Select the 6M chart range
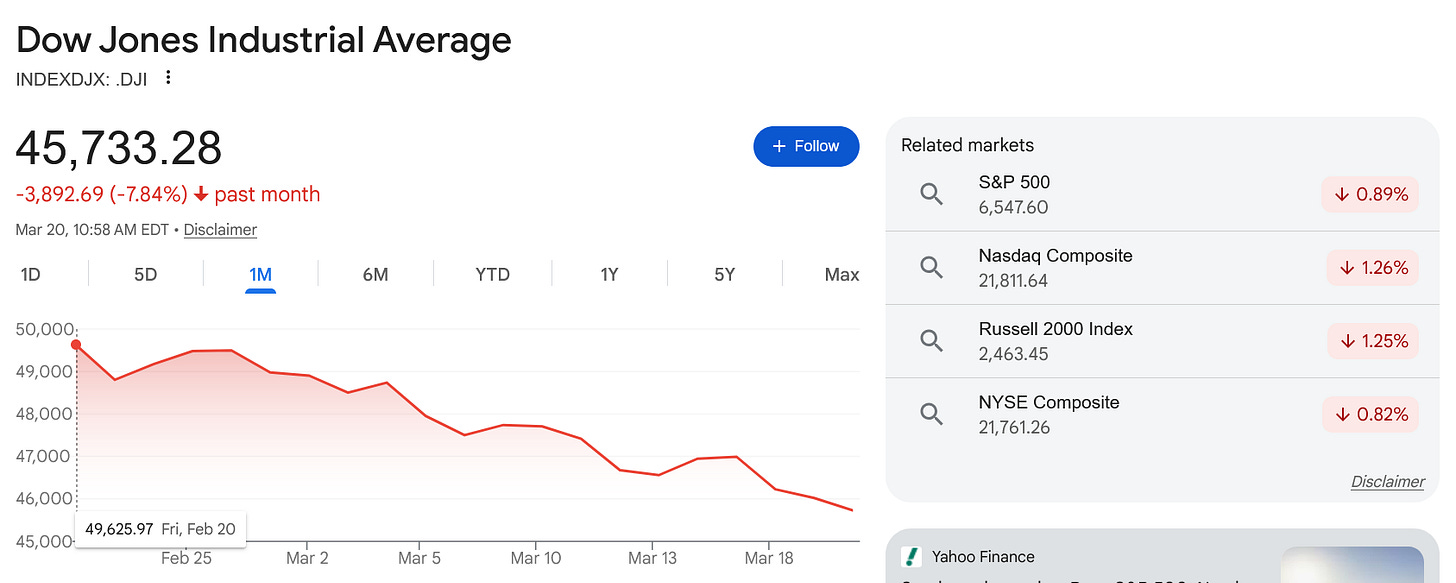The height and width of the screenshot is (583, 1456). tap(375, 274)
